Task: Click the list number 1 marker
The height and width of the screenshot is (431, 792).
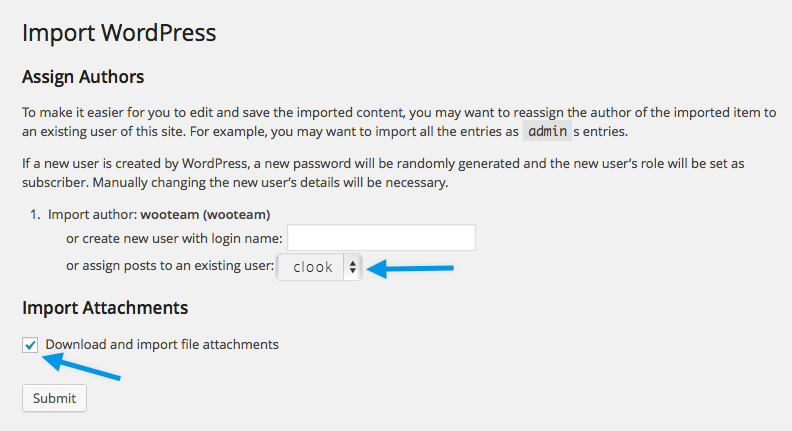Action: pyautogui.click(x=32, y=214)
